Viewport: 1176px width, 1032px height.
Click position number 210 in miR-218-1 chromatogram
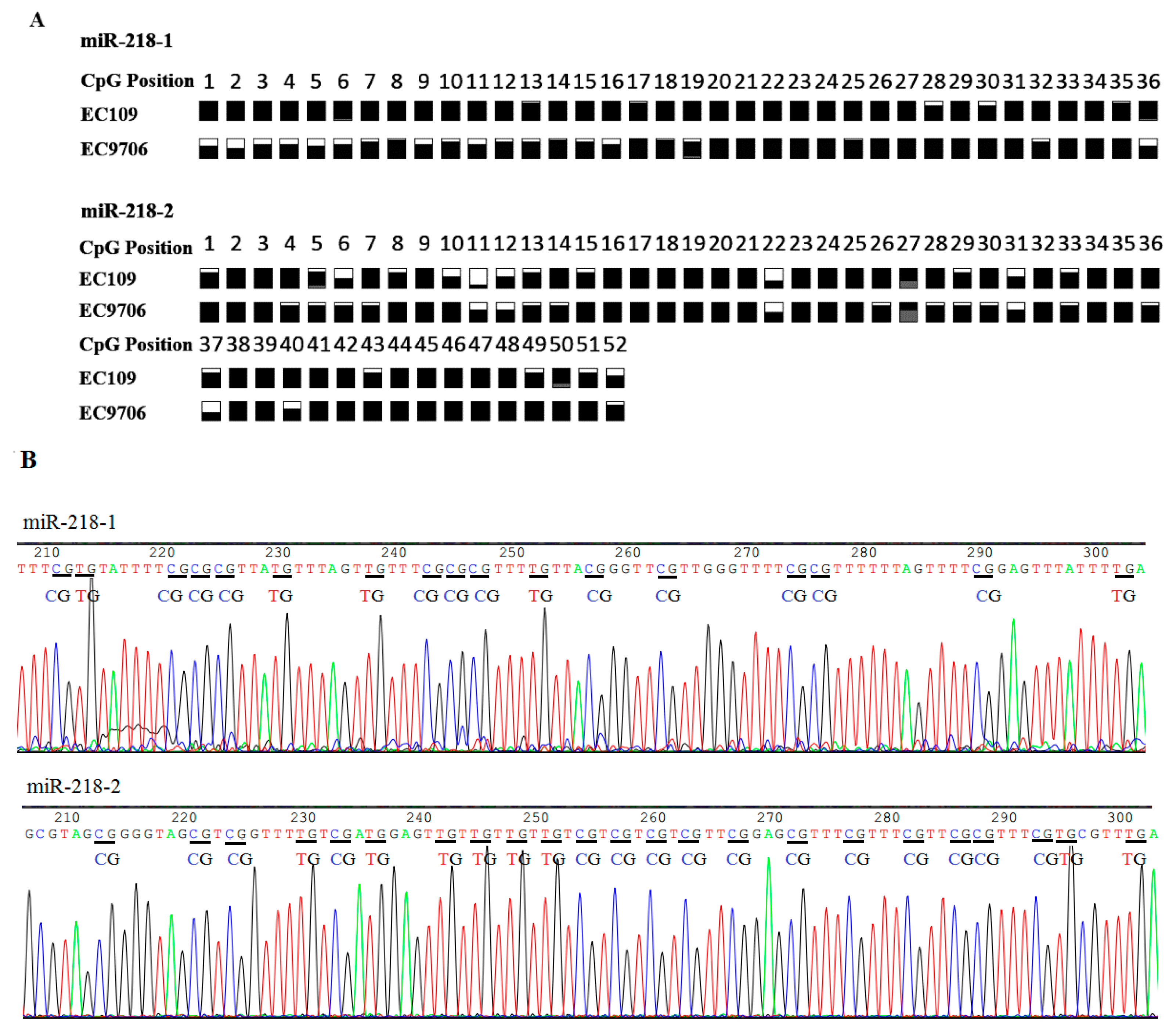tap(47, 552)
